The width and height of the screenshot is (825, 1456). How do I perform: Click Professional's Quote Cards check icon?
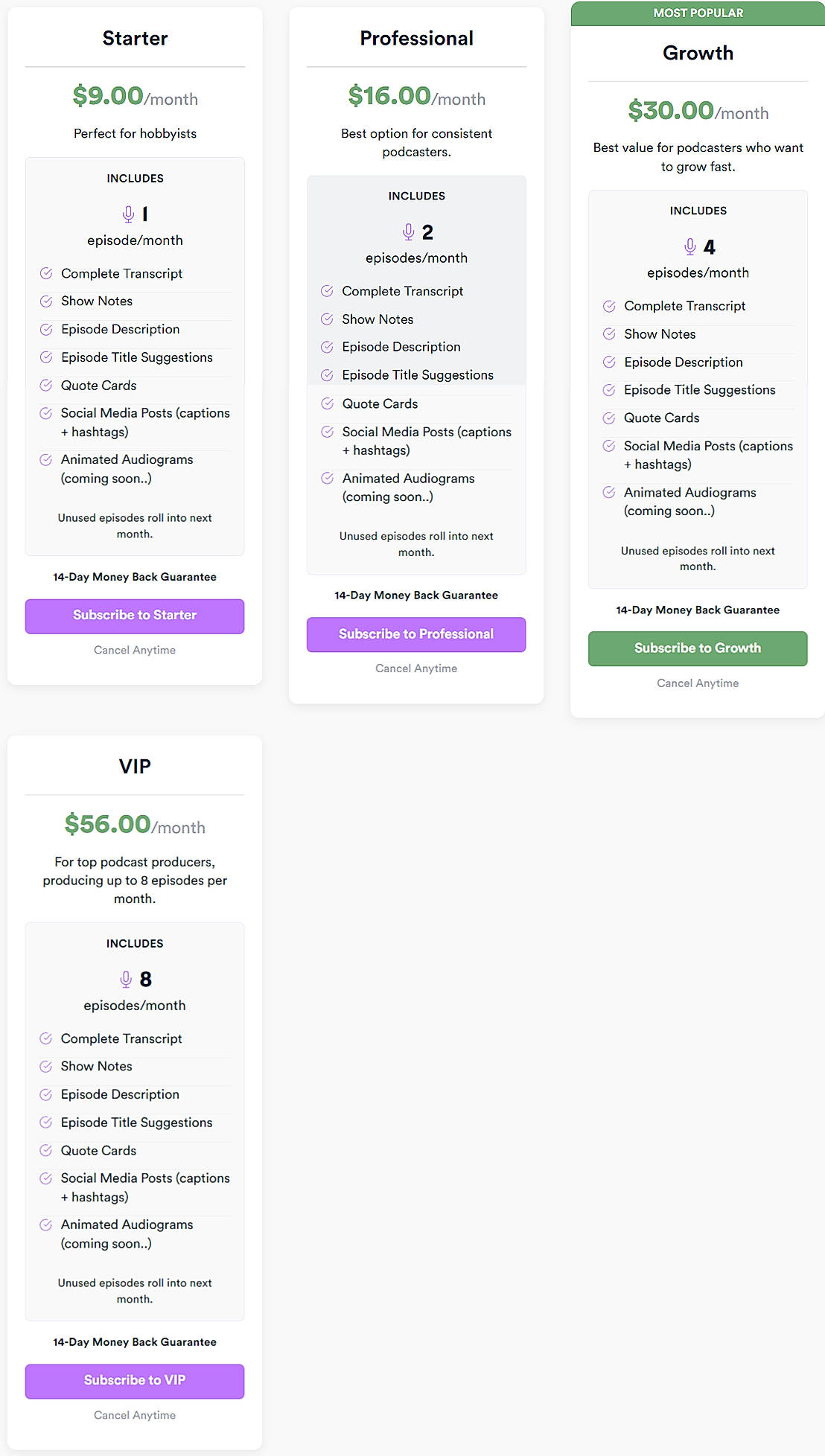click(327, 403)
